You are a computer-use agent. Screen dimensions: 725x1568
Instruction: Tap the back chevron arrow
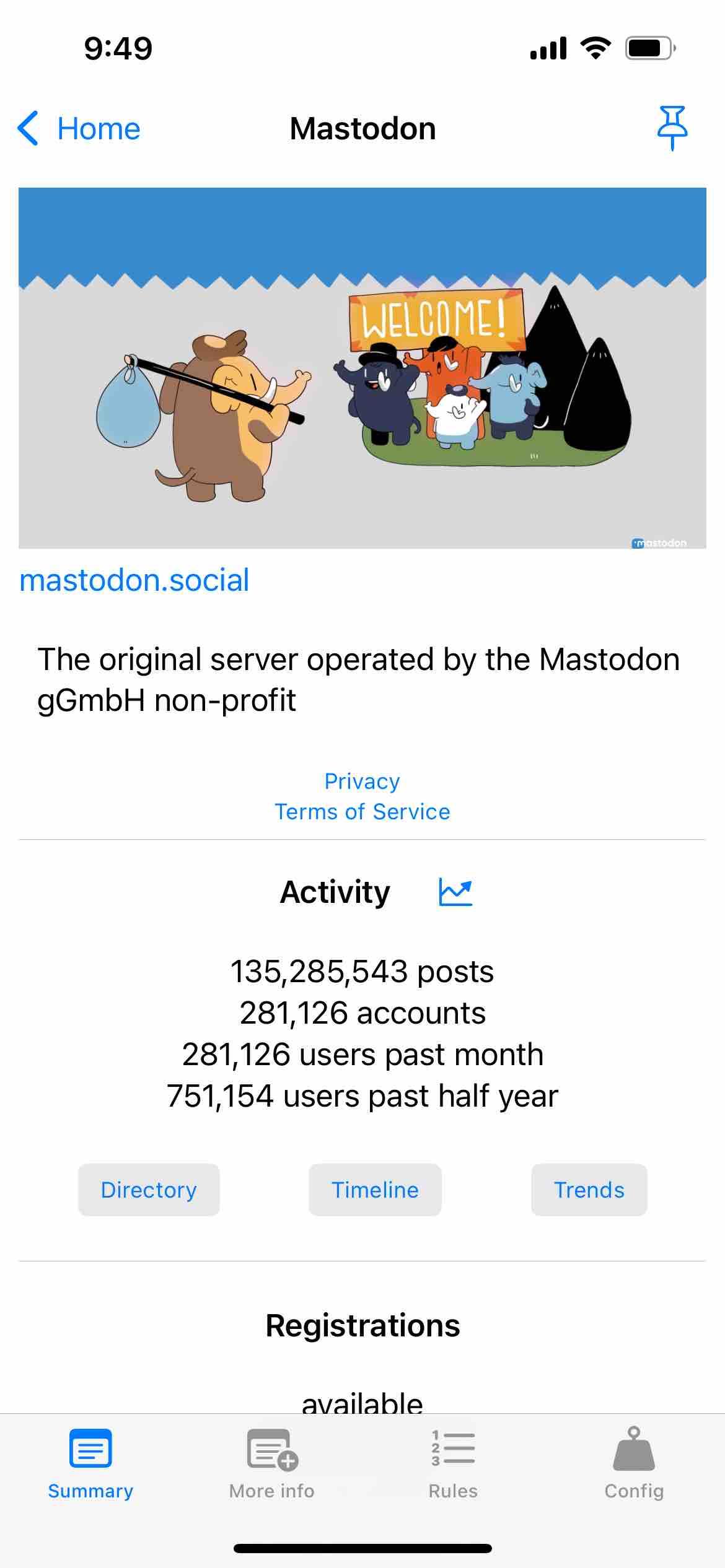click(x=29, y=128)
